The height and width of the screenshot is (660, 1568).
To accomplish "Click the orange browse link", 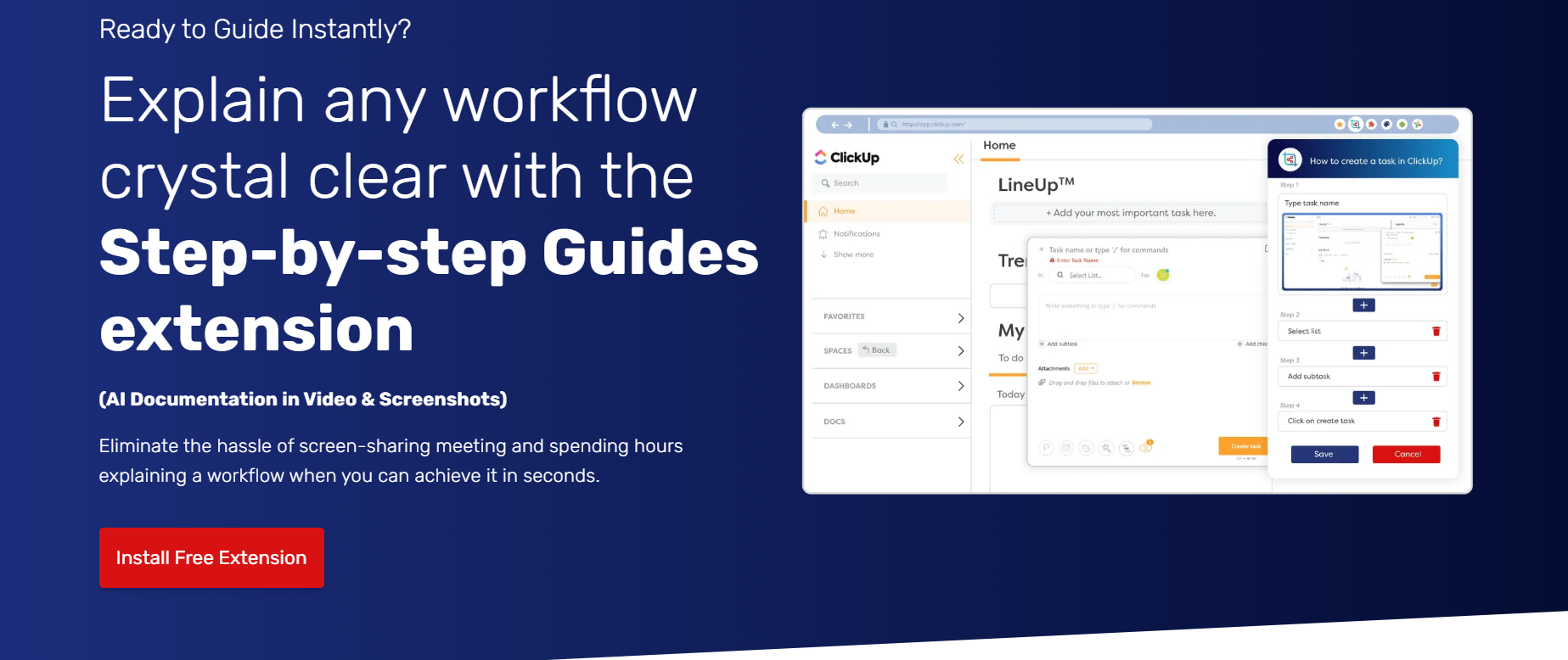I will 1141,383.
